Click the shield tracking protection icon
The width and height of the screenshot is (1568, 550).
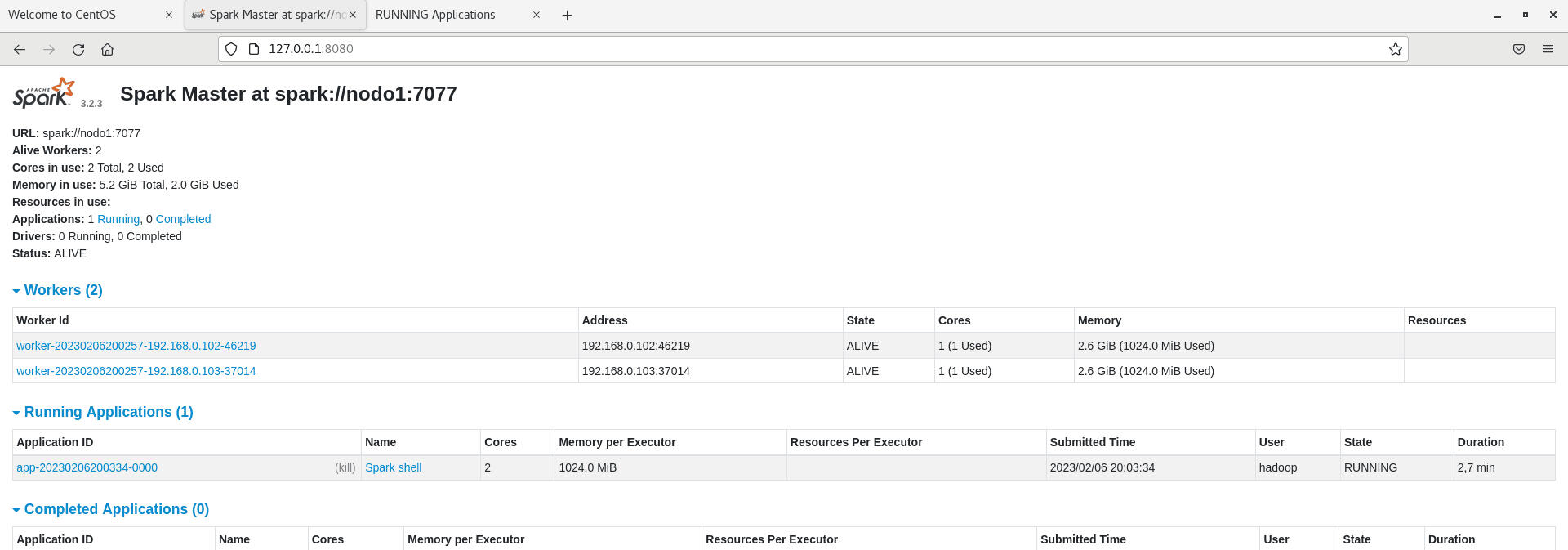click(231, 49)
